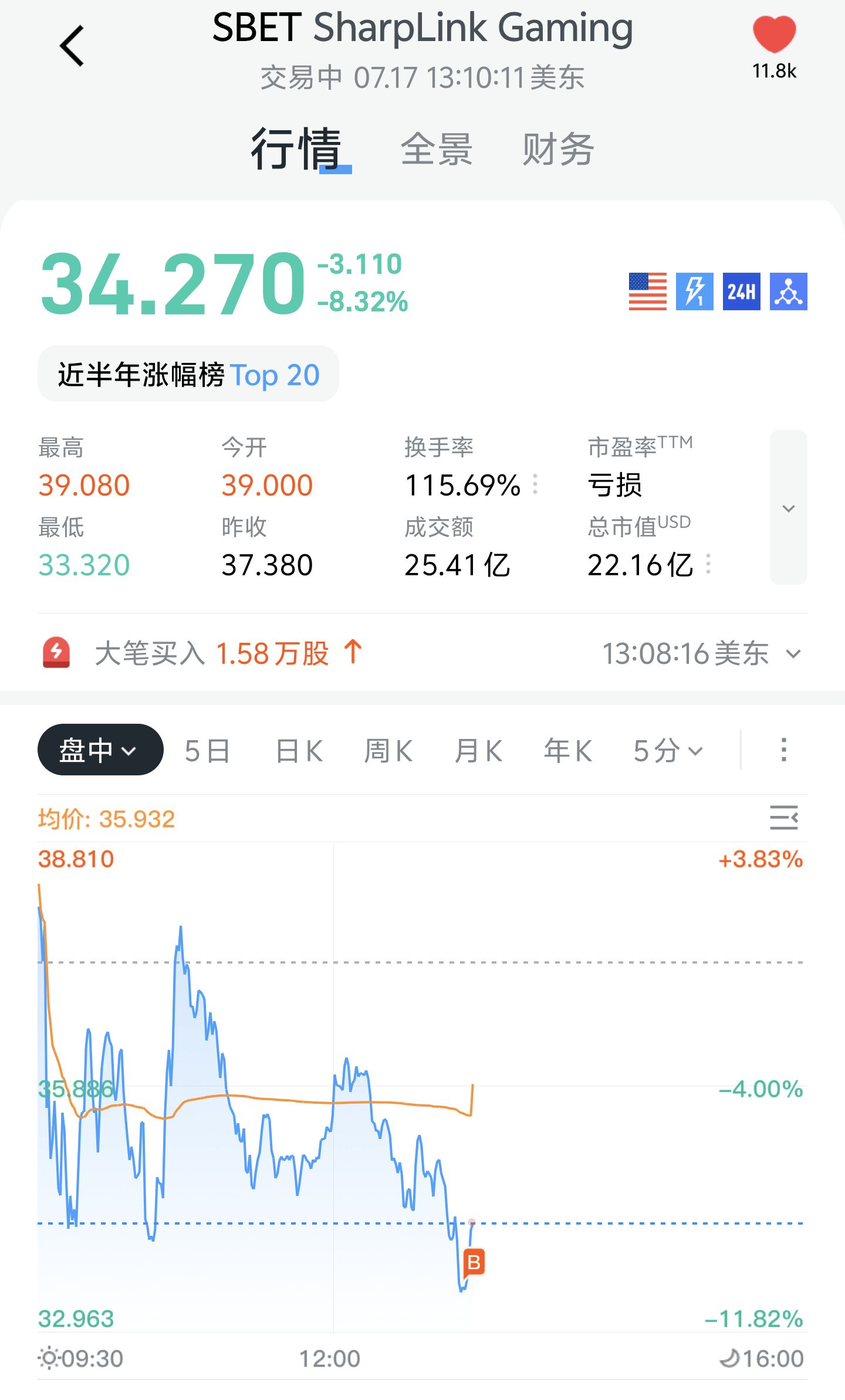This screenshot has height=1400, width=845.
Task: Open the vertical three-dot chart menu
Action: 783,750
